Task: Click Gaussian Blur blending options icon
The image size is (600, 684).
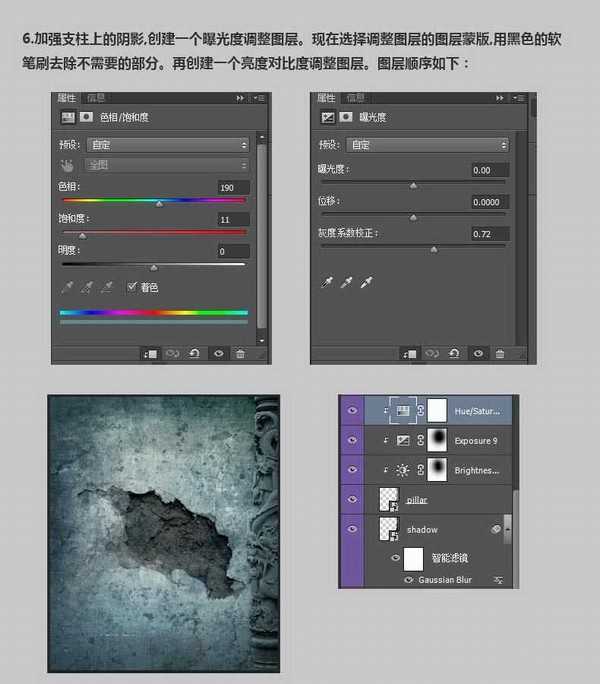Action: click(x=497, y=580)
